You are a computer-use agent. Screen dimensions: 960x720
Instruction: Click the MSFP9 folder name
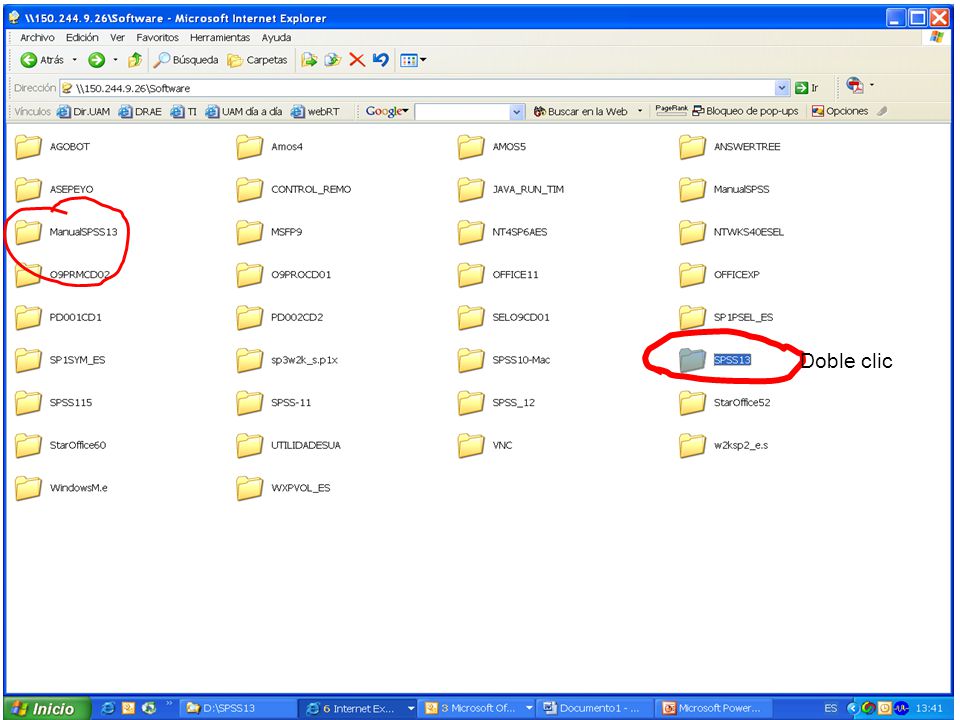tap(287, 232)
